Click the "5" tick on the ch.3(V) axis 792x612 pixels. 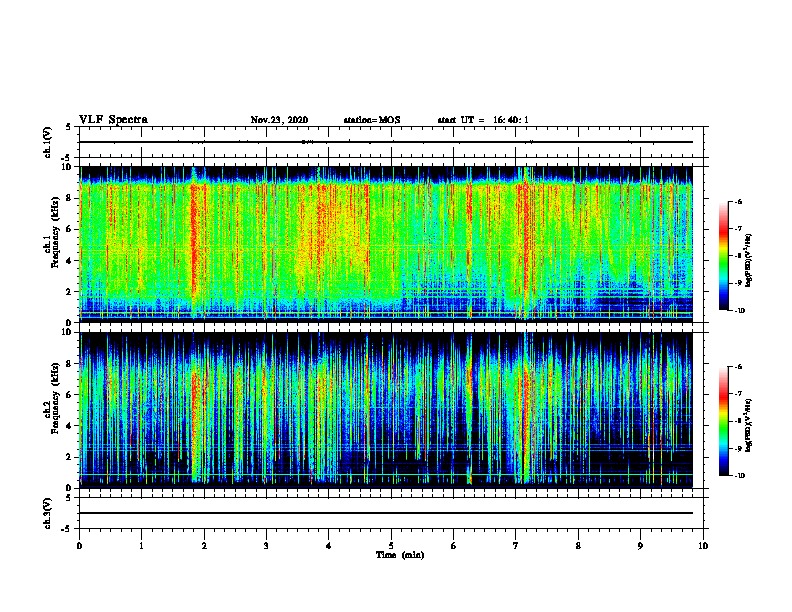click(x=69, y=498)
